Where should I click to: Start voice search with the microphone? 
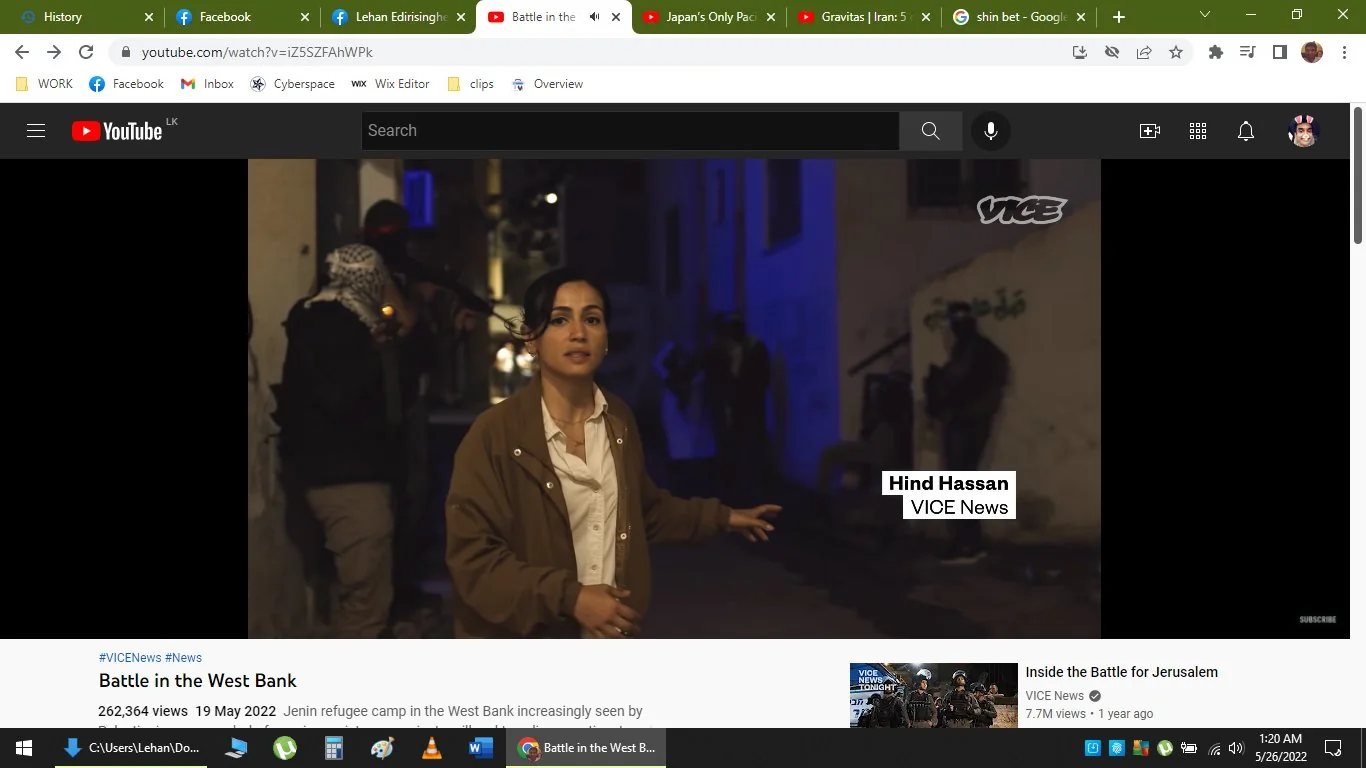990,131
